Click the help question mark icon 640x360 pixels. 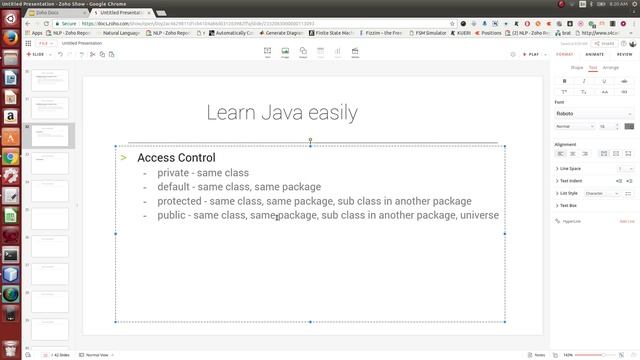[623, 43]
